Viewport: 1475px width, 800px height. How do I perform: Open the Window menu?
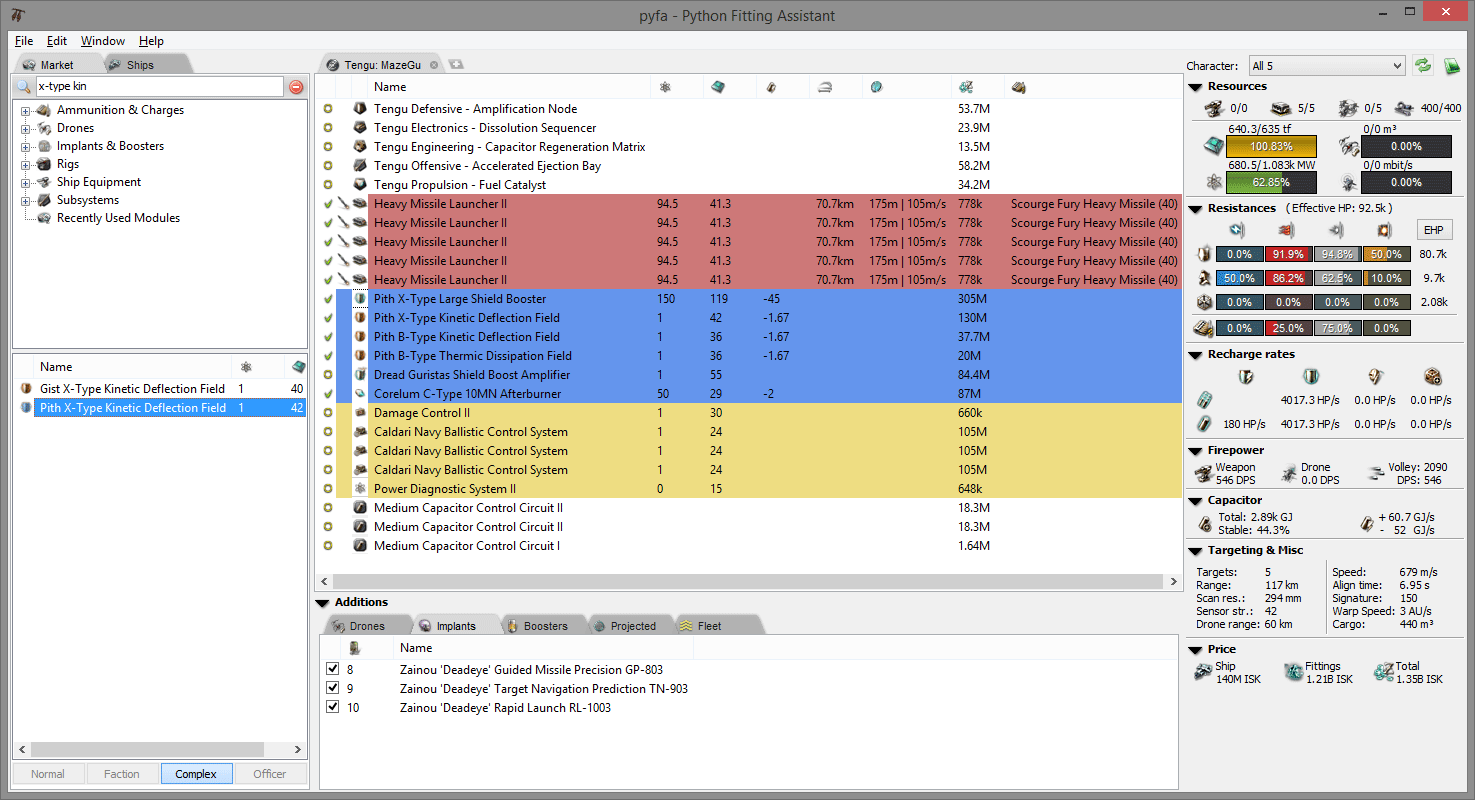tap(103, 41)
